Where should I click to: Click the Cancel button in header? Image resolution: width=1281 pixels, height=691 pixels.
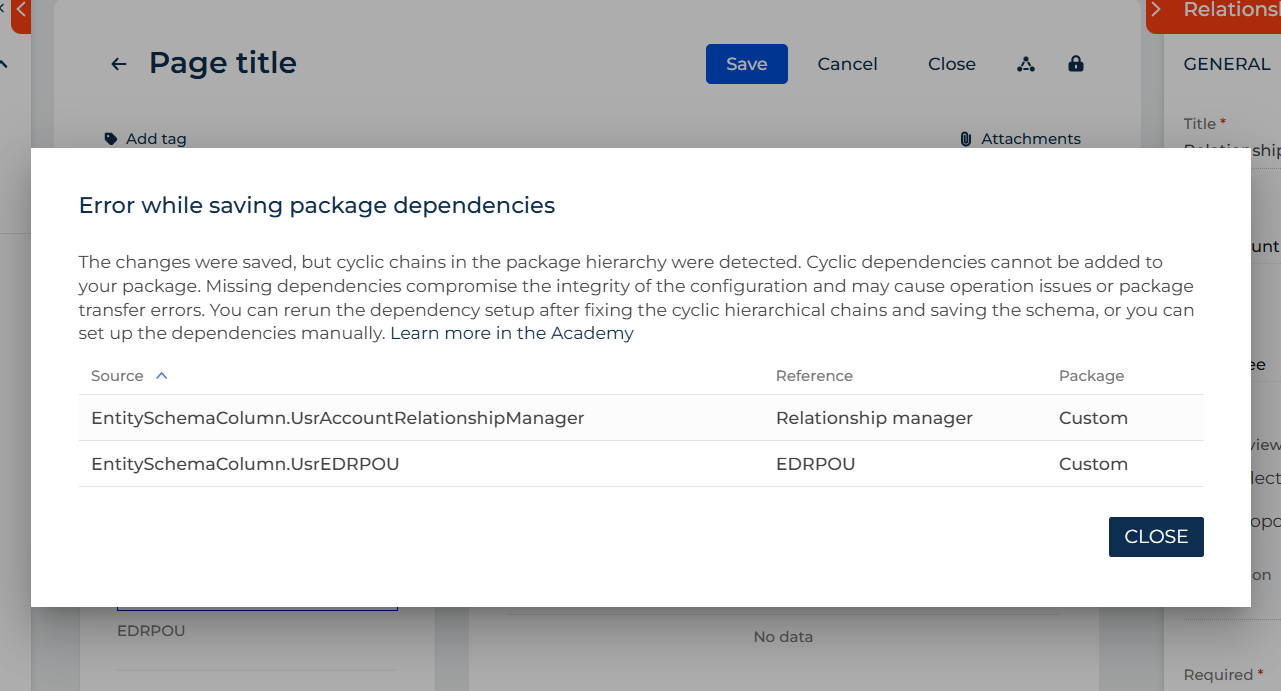[x=847, y=64]
